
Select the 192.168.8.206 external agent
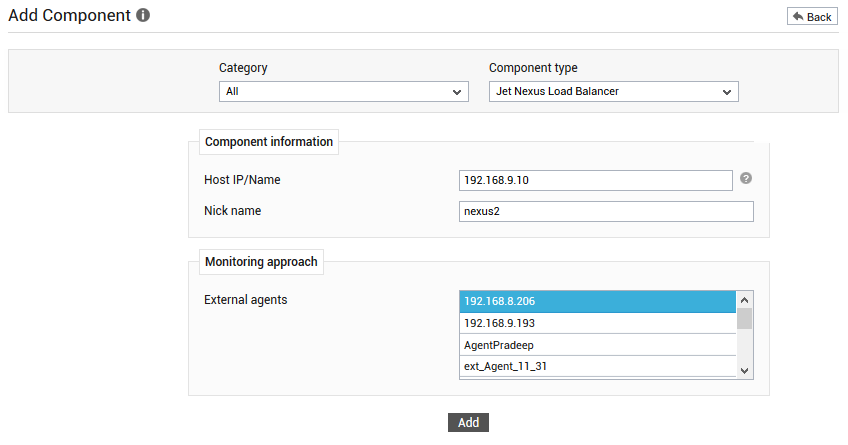point(598,302)
